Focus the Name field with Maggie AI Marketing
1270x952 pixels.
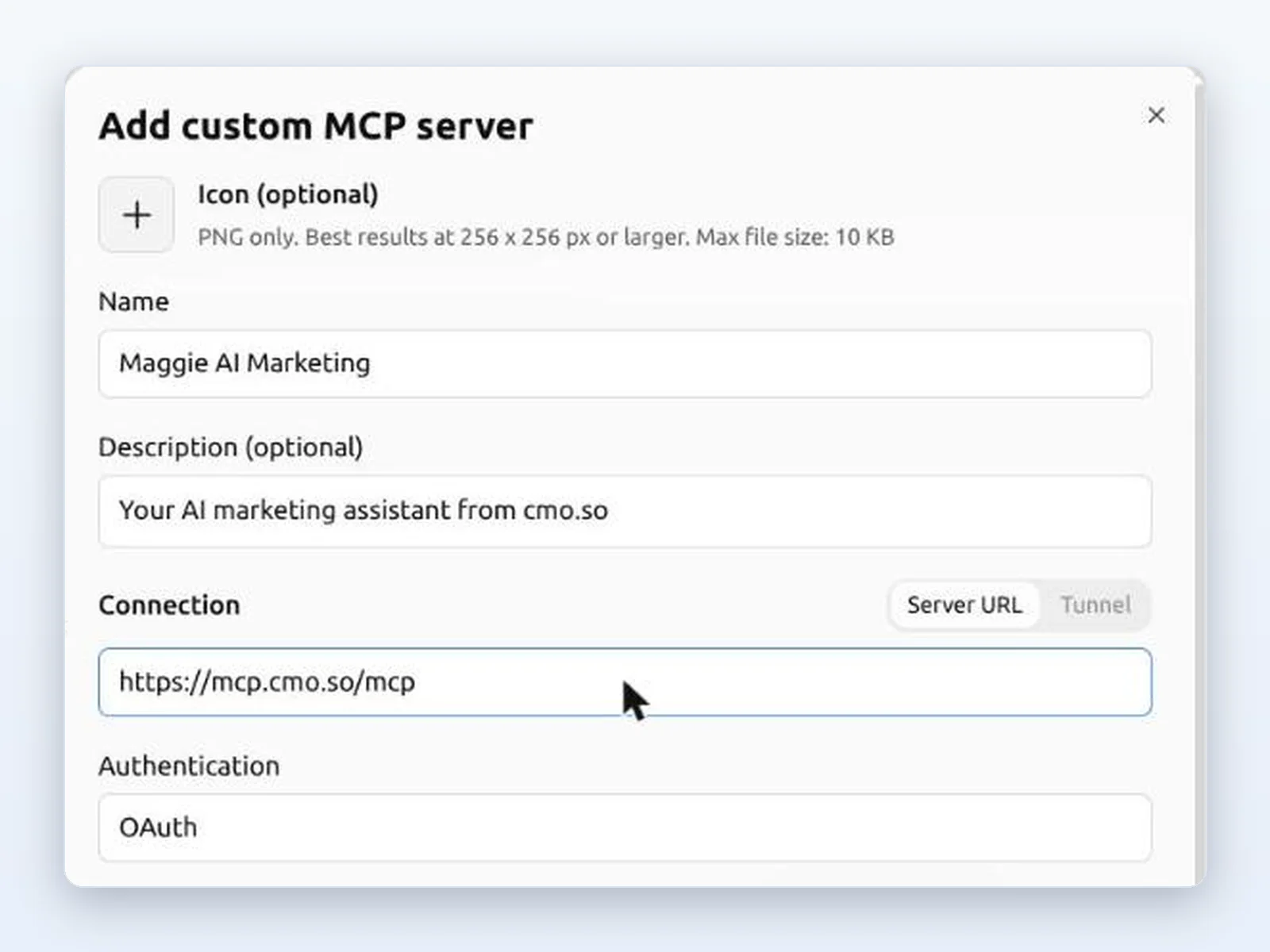point(625,364)
